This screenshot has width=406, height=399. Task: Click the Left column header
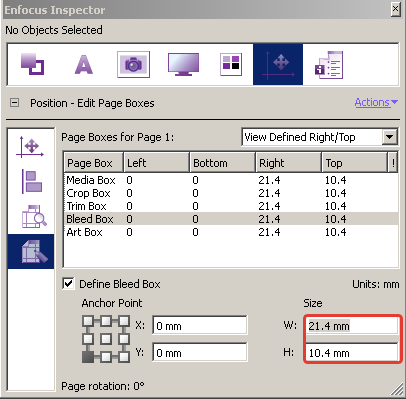point(156,163)
